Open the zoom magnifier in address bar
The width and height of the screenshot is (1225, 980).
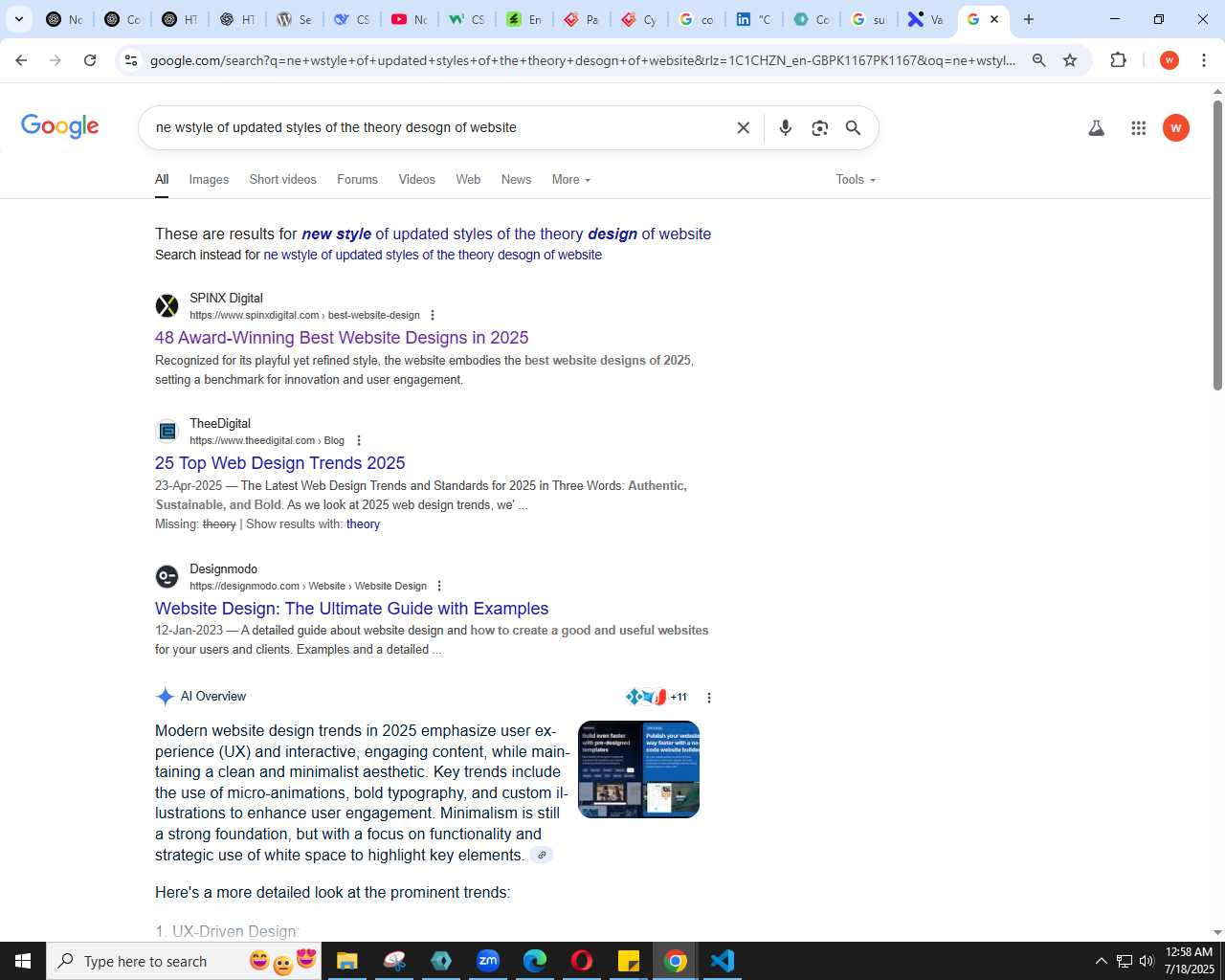tap(1038, 60)
